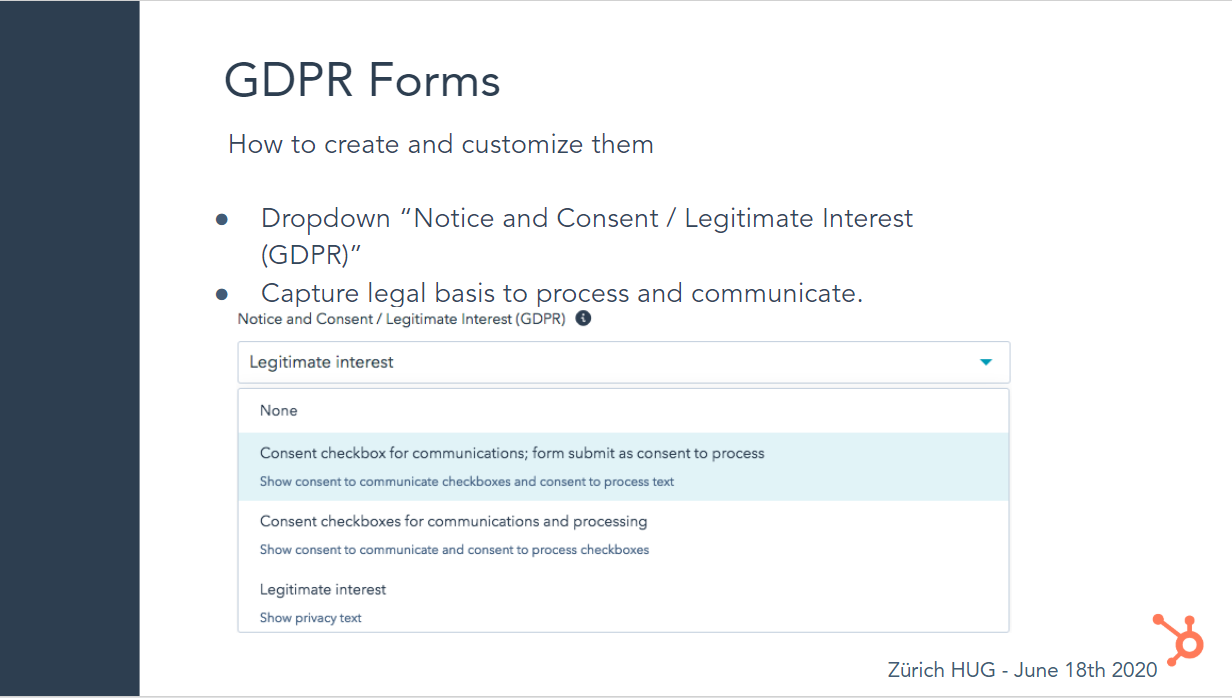
Task: Click the first bullet point marker
Action: [222, 219]
